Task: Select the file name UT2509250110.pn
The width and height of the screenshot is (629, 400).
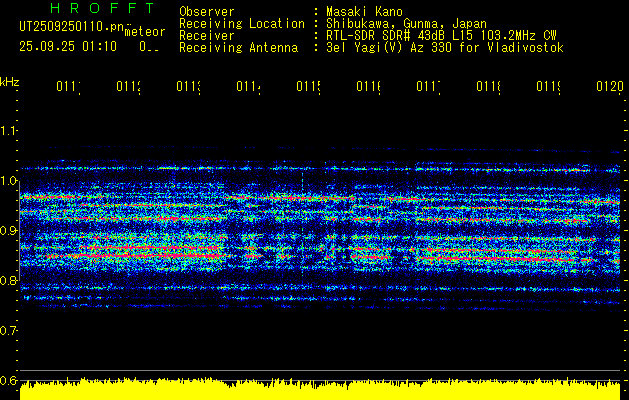Action: 72,27
